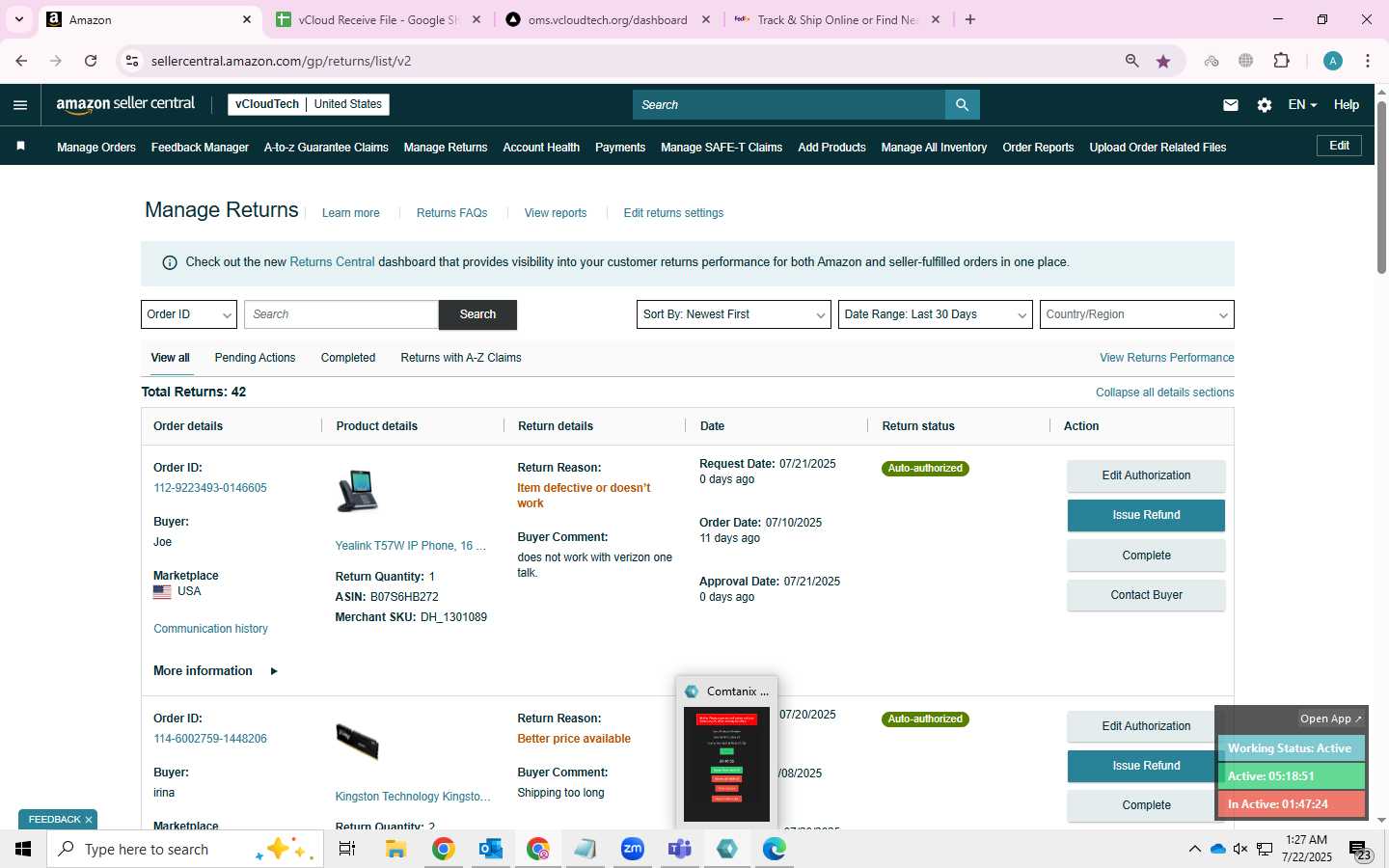
Task: Bookmark page with the star icon
Action: point(1163,61)
